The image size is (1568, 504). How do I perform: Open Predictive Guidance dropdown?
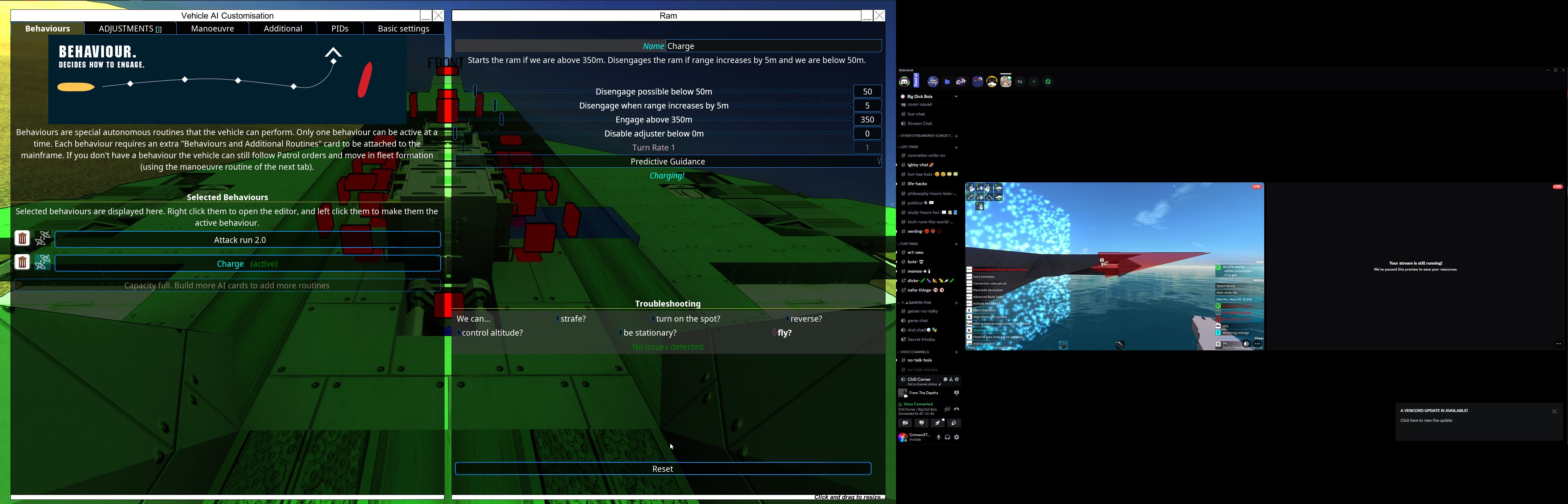click(x=668, y=162)
